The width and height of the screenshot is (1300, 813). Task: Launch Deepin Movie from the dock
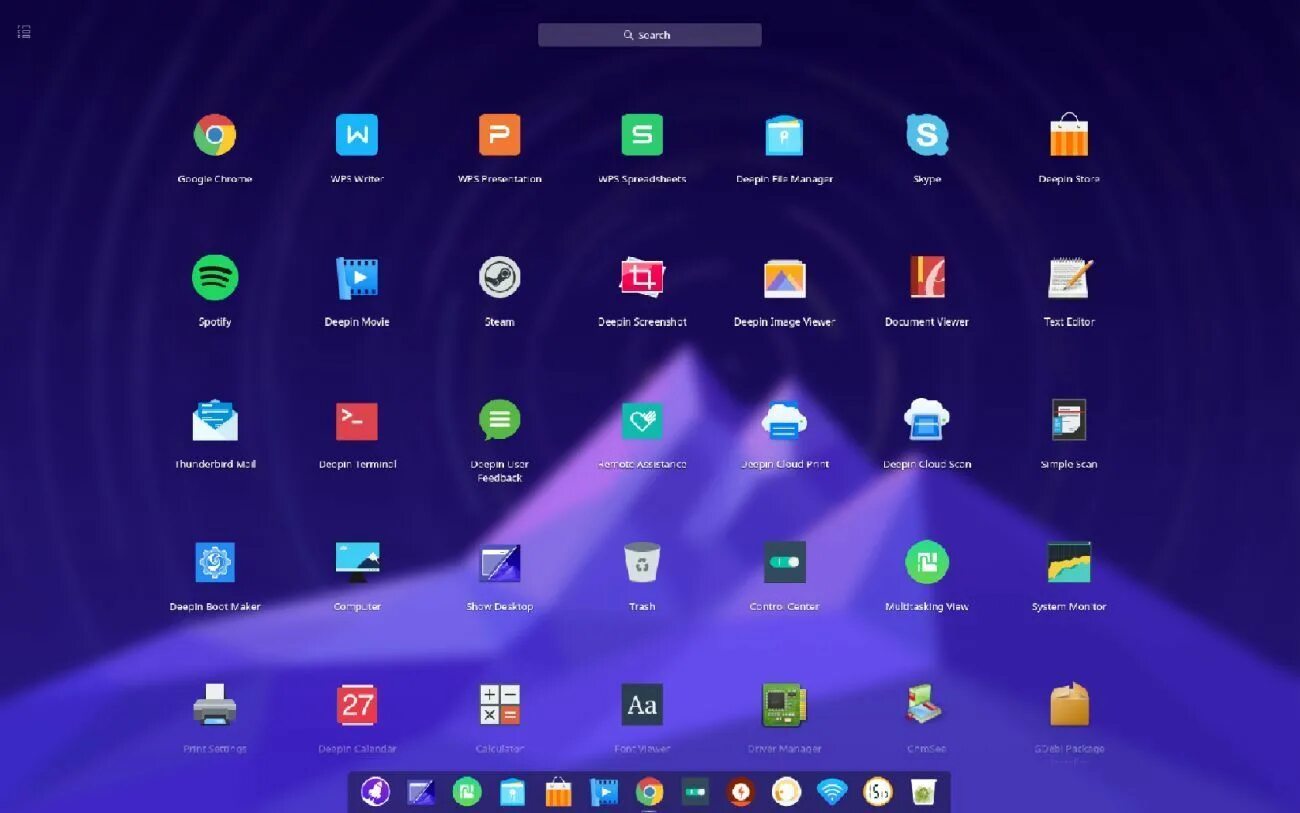603,793
